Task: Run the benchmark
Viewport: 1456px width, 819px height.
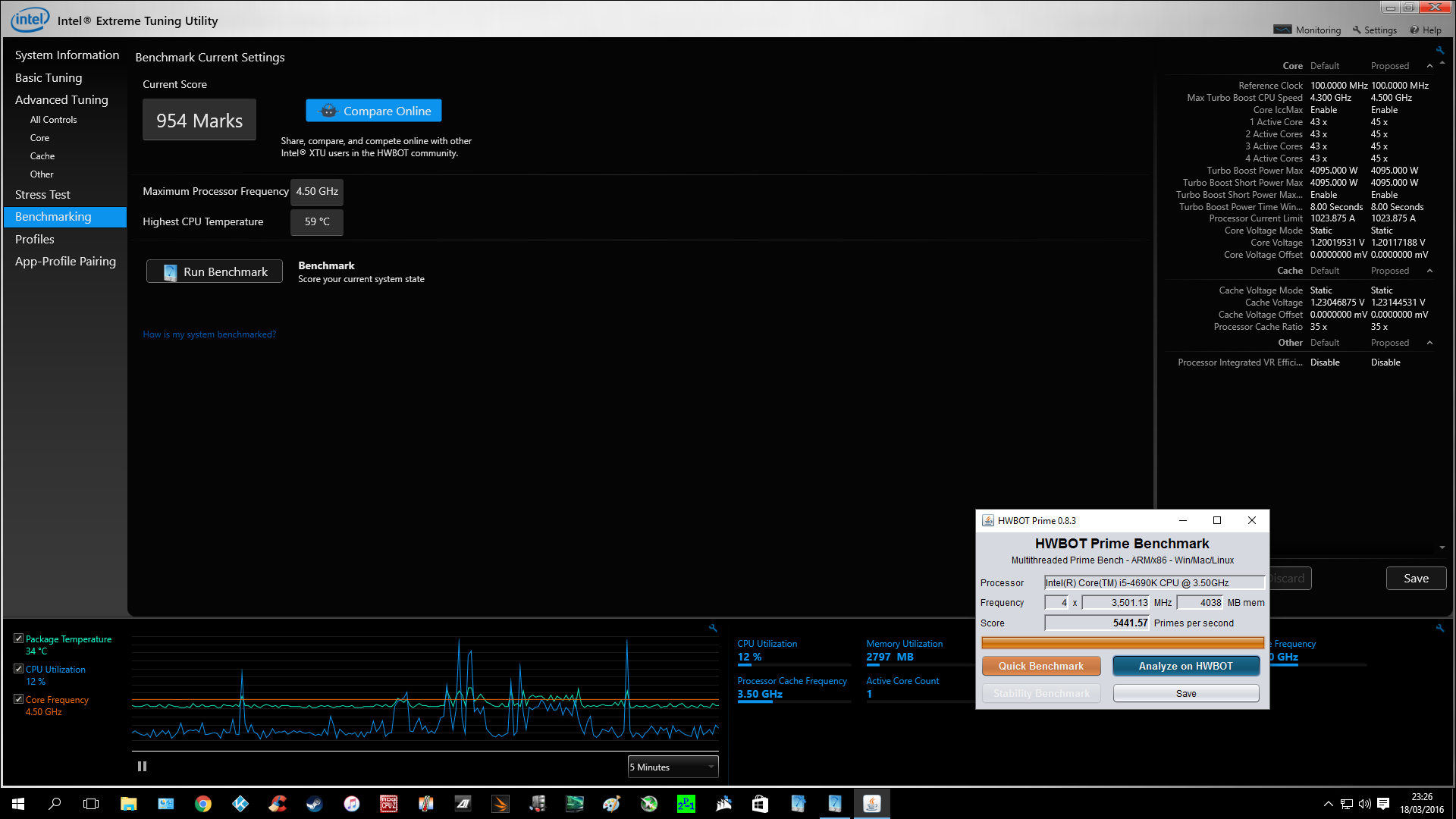Action: (215, 271)
